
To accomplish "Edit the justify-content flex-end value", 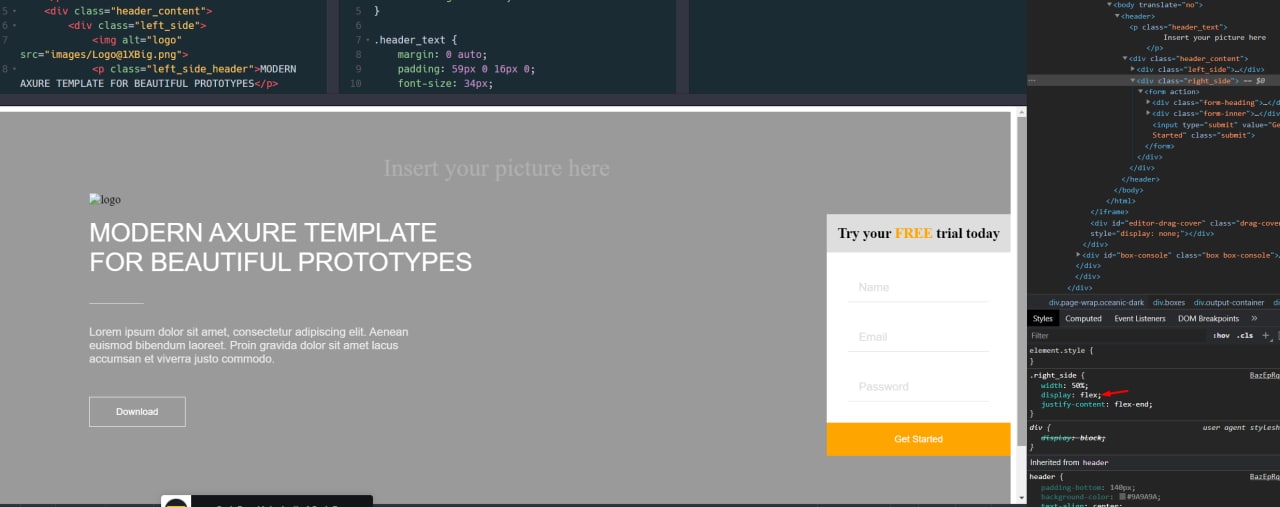I will (x=1134, y=405).
